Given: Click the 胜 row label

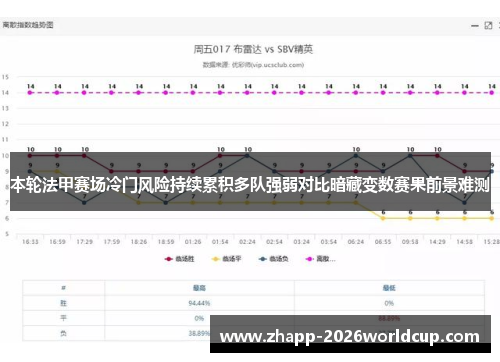Looking at the screenshot, I should [x=63, y=303].
